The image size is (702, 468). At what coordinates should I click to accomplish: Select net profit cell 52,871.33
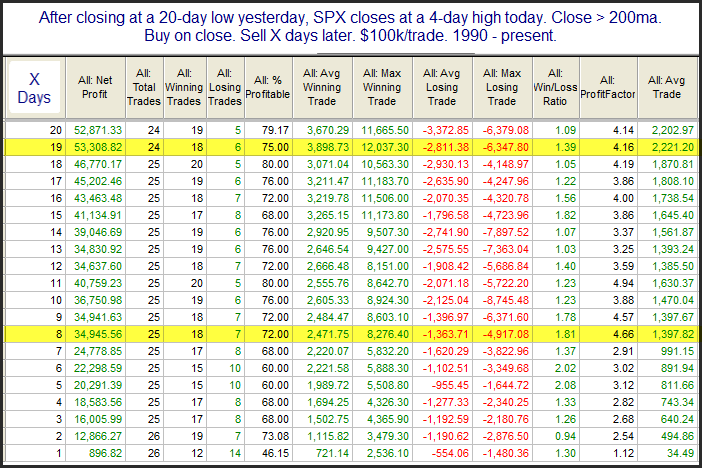98,130
